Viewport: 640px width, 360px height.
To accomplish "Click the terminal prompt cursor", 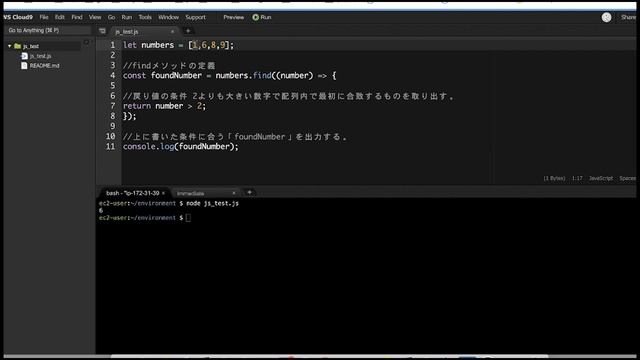I will (188, 218).
